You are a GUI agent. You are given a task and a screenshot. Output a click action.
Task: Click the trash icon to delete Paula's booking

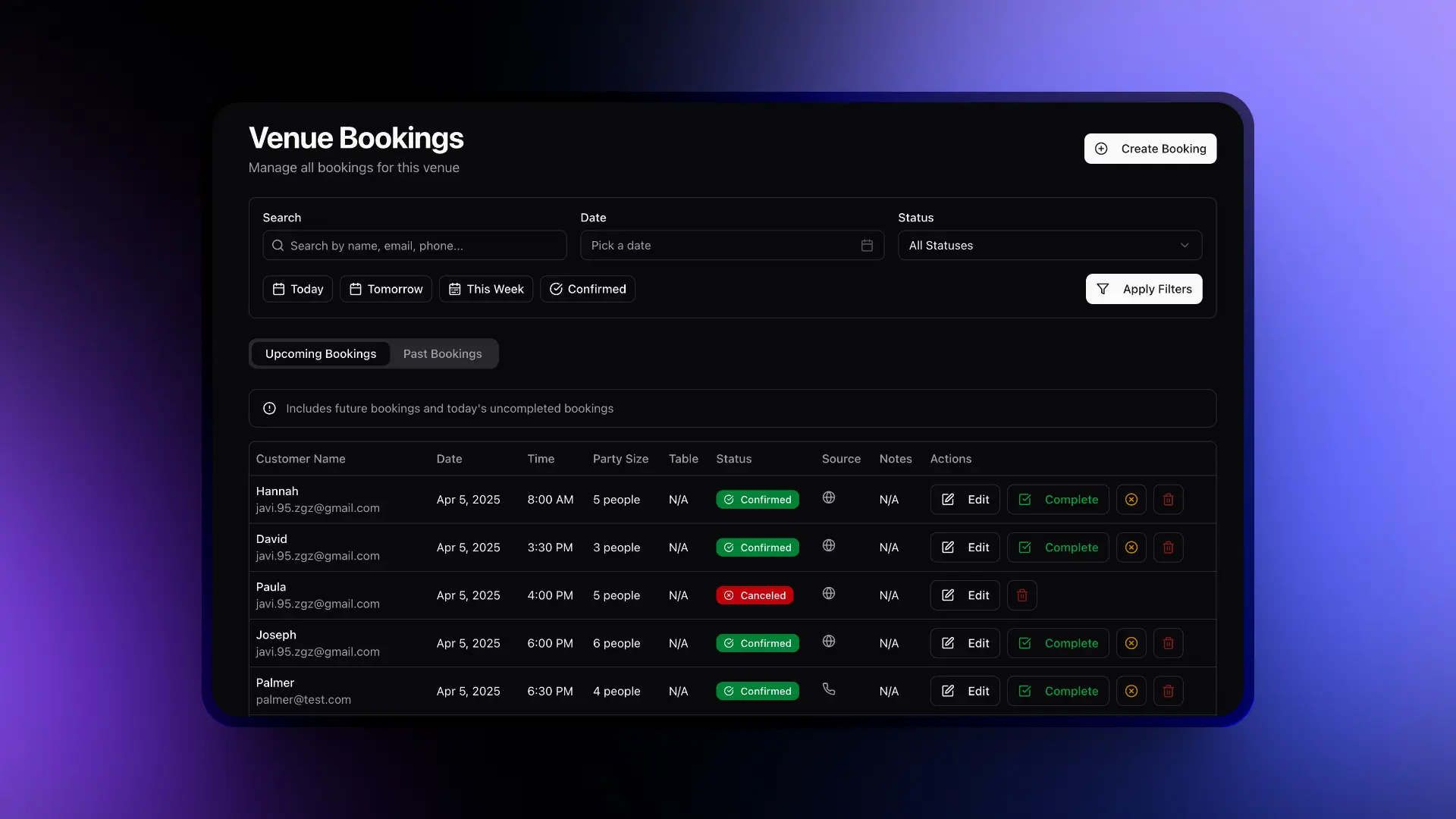click(x=1021, y=595)
